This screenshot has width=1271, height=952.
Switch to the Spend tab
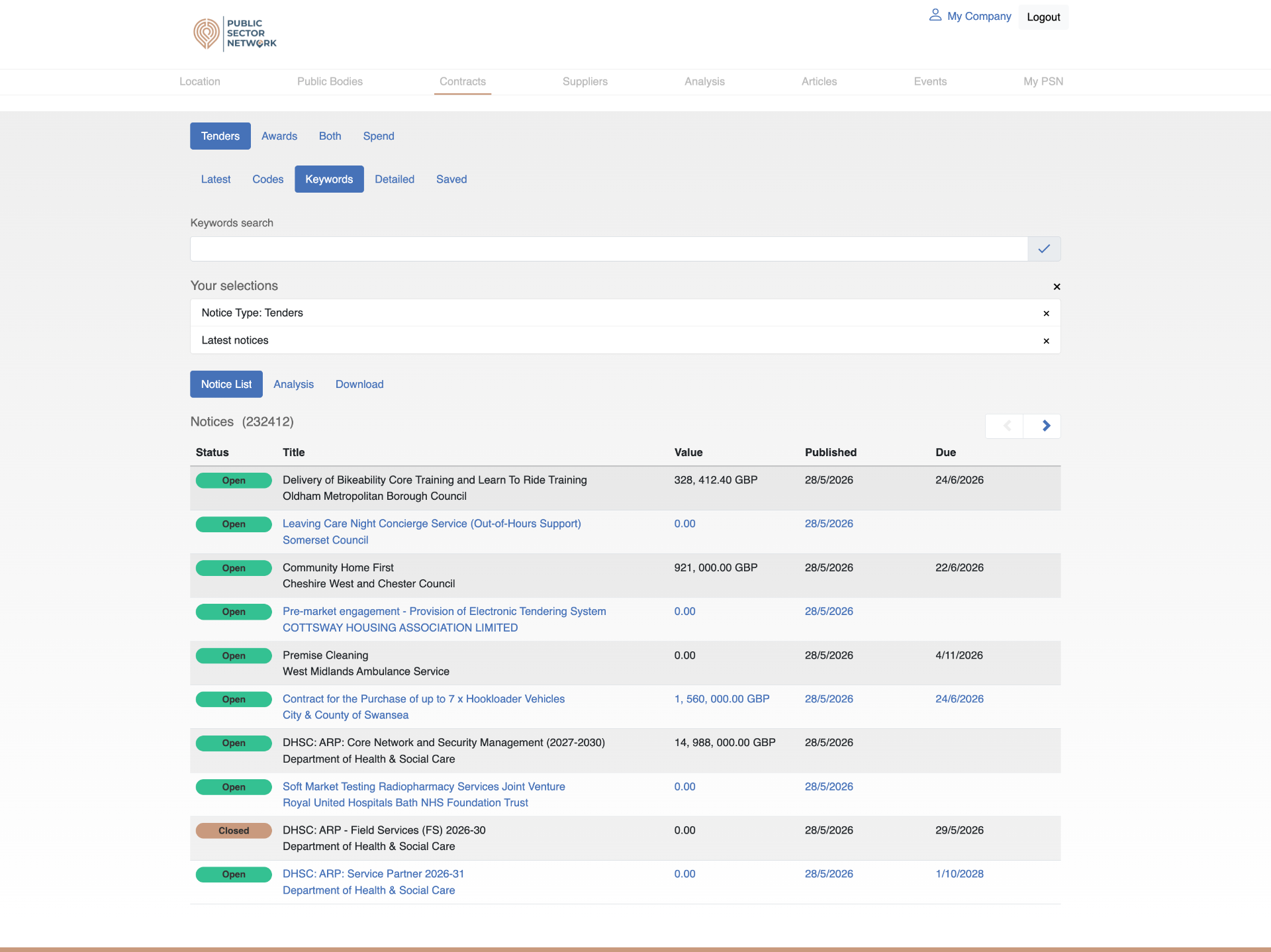pyautogui.click(x=379, y=136)
